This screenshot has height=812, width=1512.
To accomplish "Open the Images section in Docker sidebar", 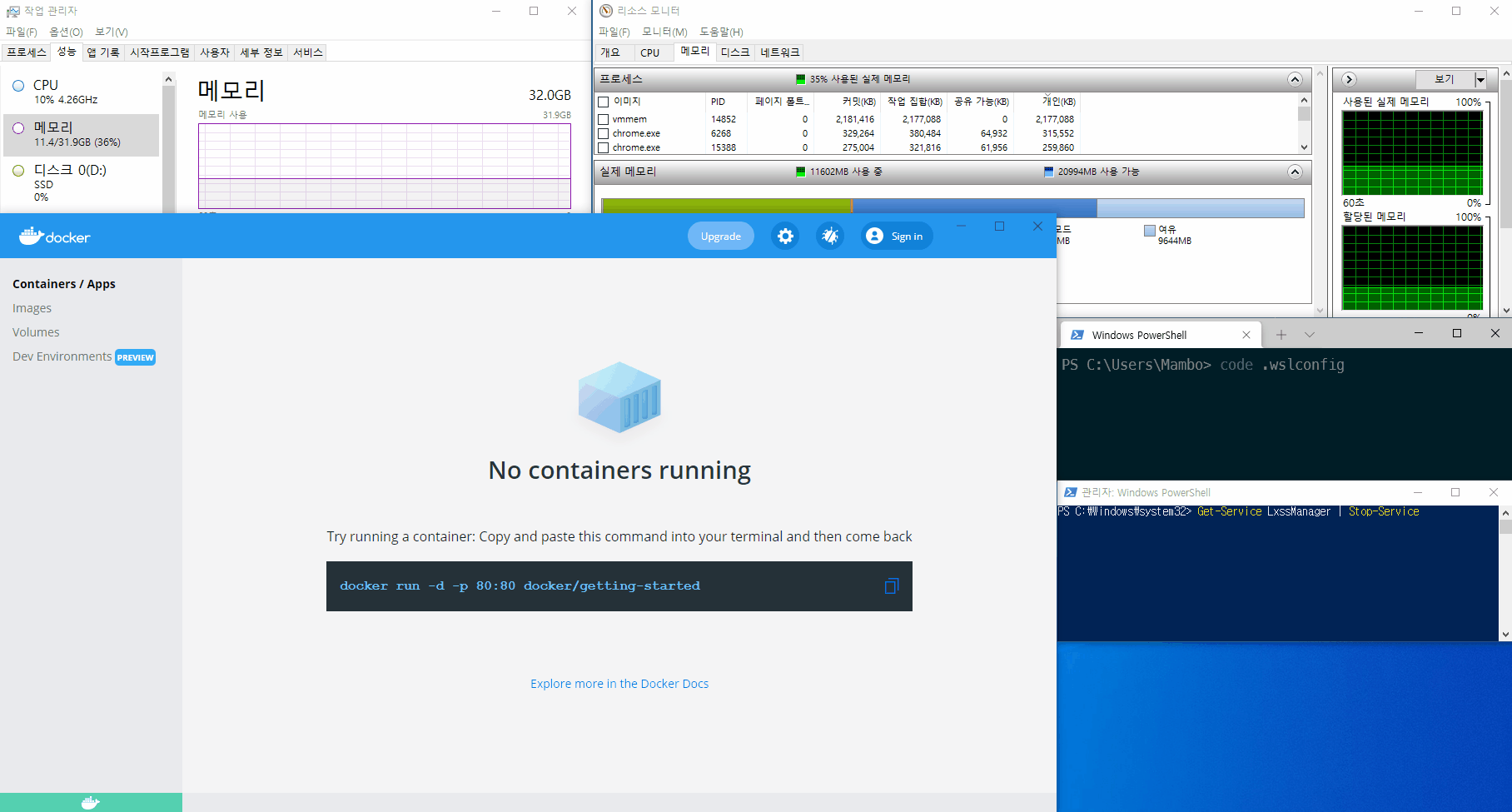I will [32, 308].
